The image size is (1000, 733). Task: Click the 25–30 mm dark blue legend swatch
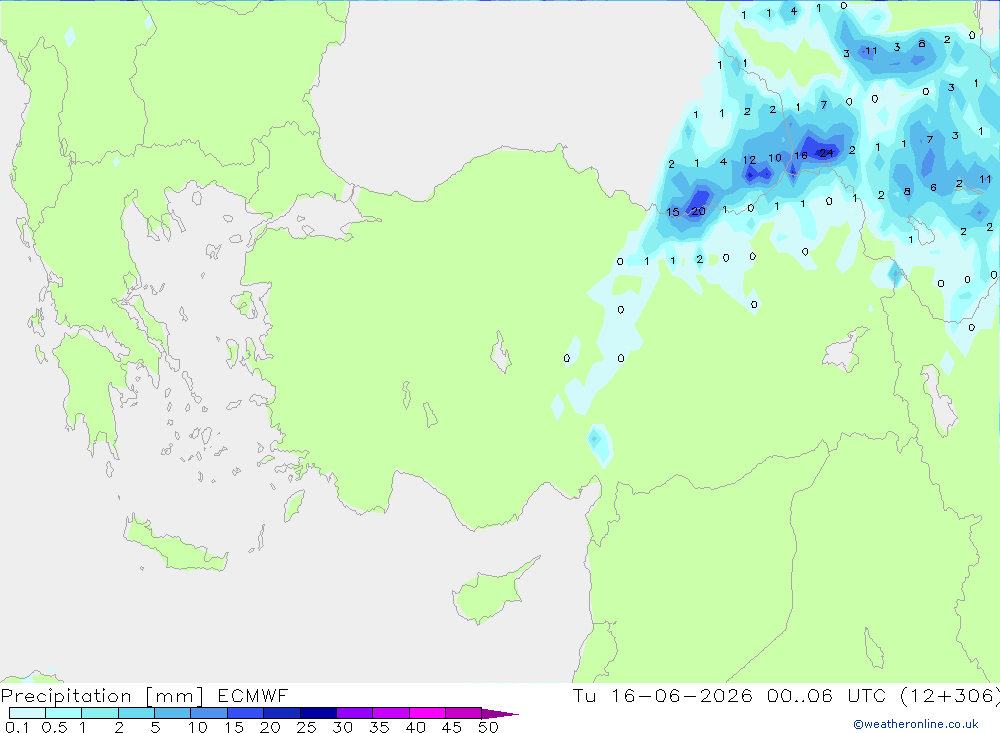point(318,713)
